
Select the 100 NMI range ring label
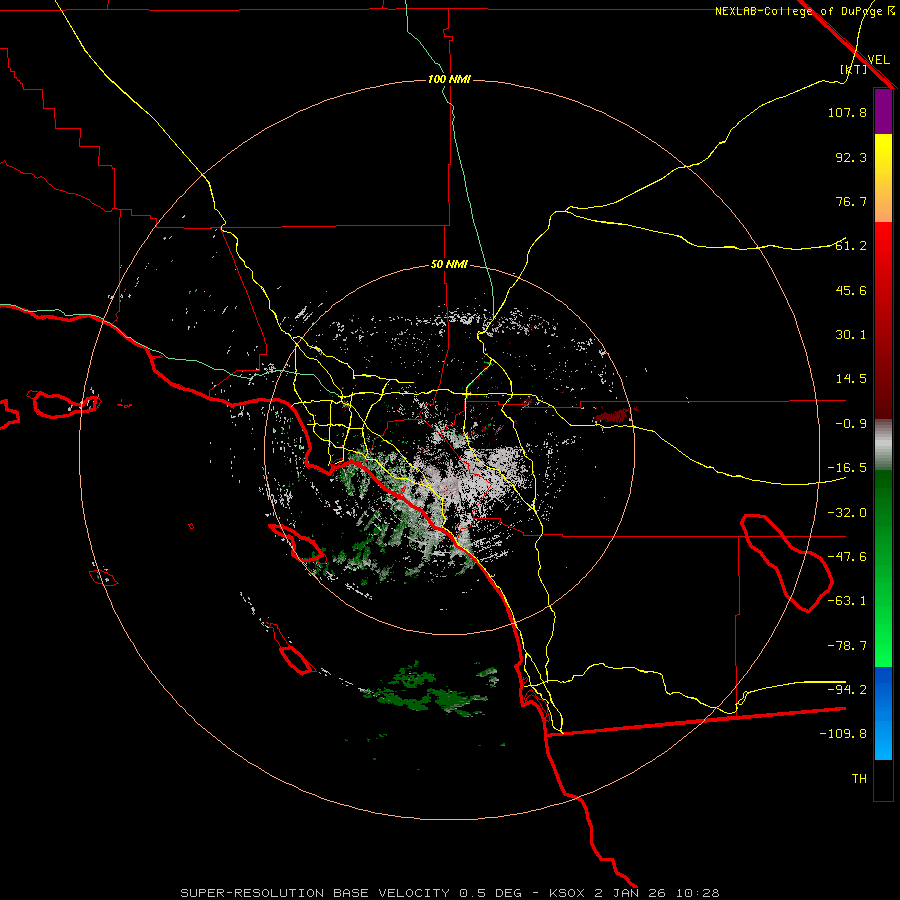pos(449,79)
